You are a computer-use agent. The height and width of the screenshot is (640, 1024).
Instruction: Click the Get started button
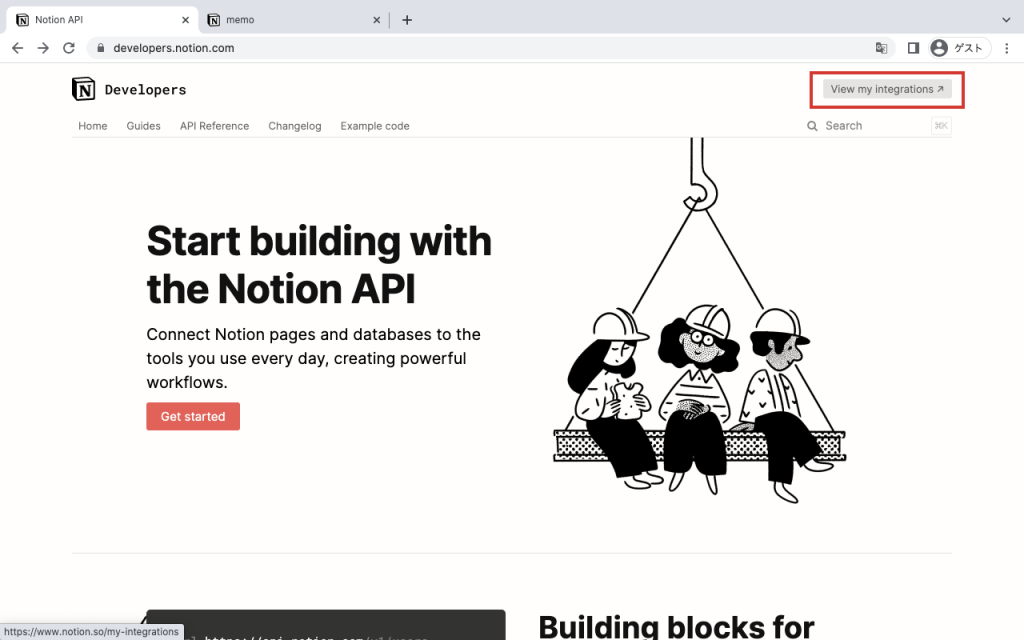pyautogui.click(x=193, y=417)
